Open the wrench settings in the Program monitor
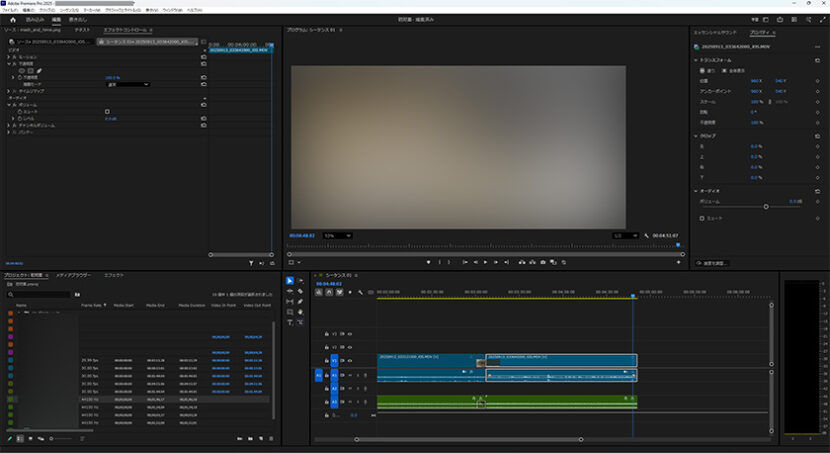This screenshot has width=830, height=453. tap(648, 236)
